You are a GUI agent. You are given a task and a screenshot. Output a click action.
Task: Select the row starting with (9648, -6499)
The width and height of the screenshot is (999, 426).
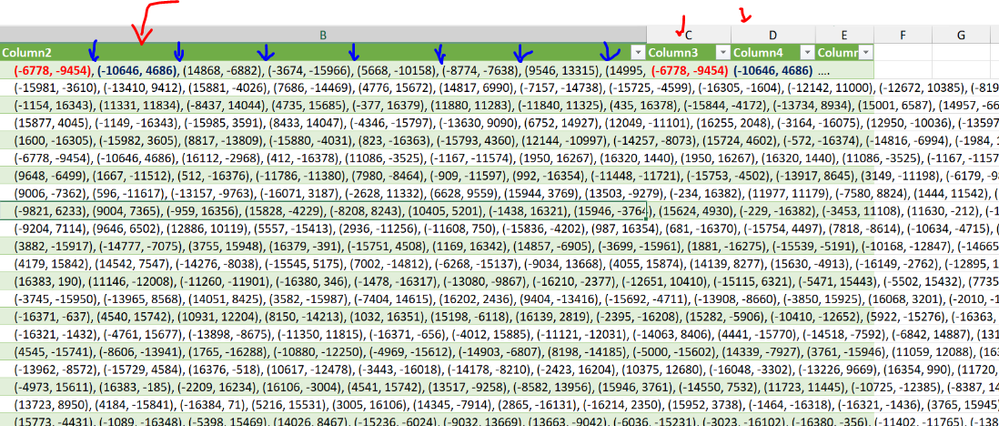(500, 175)
